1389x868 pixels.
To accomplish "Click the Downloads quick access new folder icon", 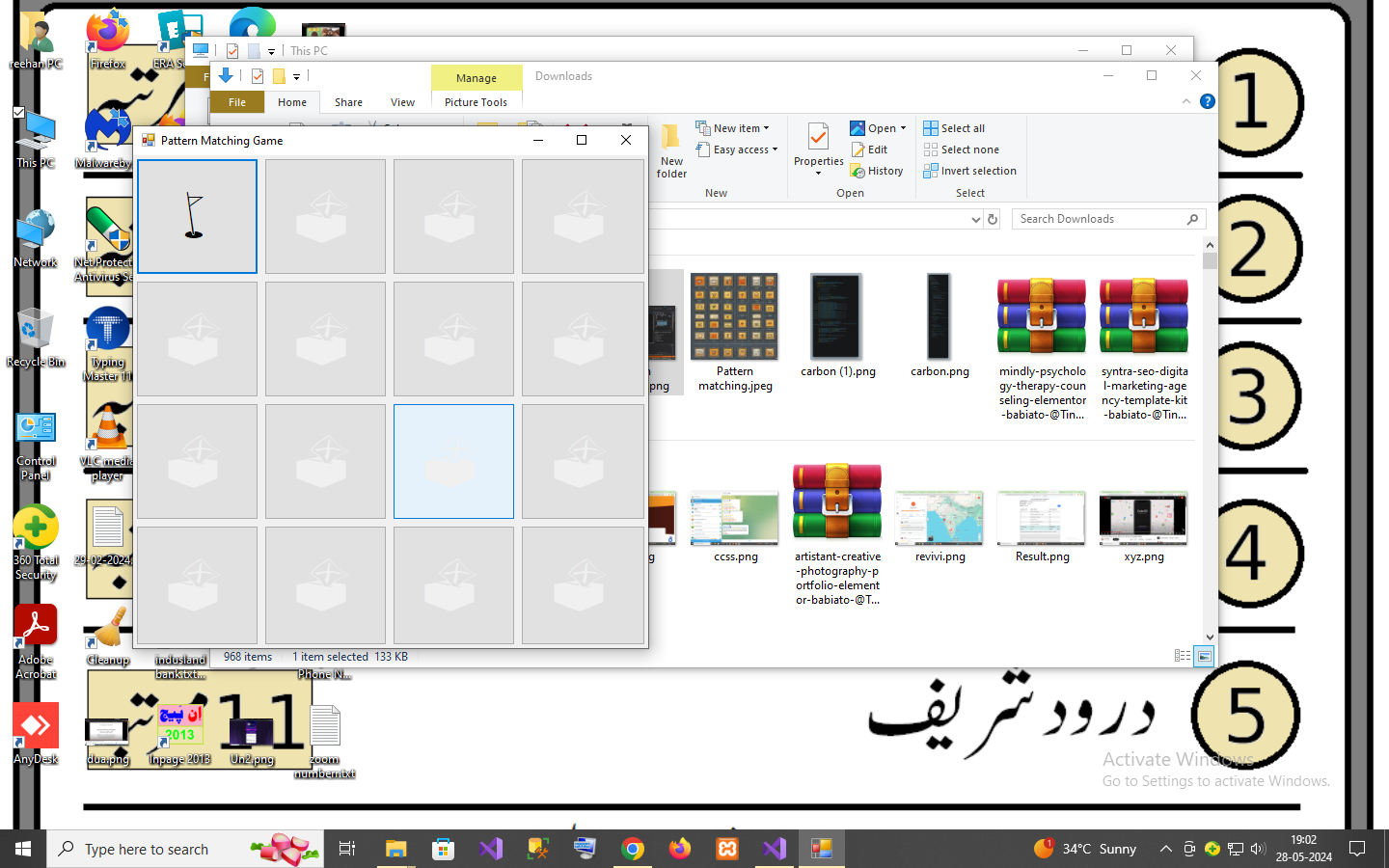I will pyautogui.click(x=279, y=76).
